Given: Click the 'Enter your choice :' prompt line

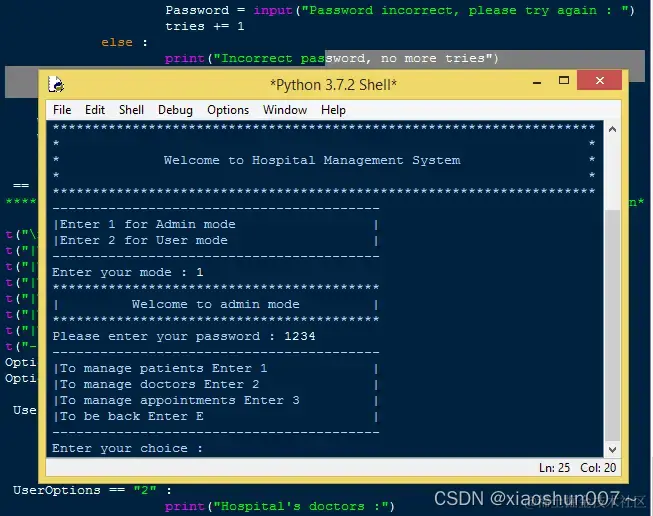Looking at the screenshot, I should 127,449.
